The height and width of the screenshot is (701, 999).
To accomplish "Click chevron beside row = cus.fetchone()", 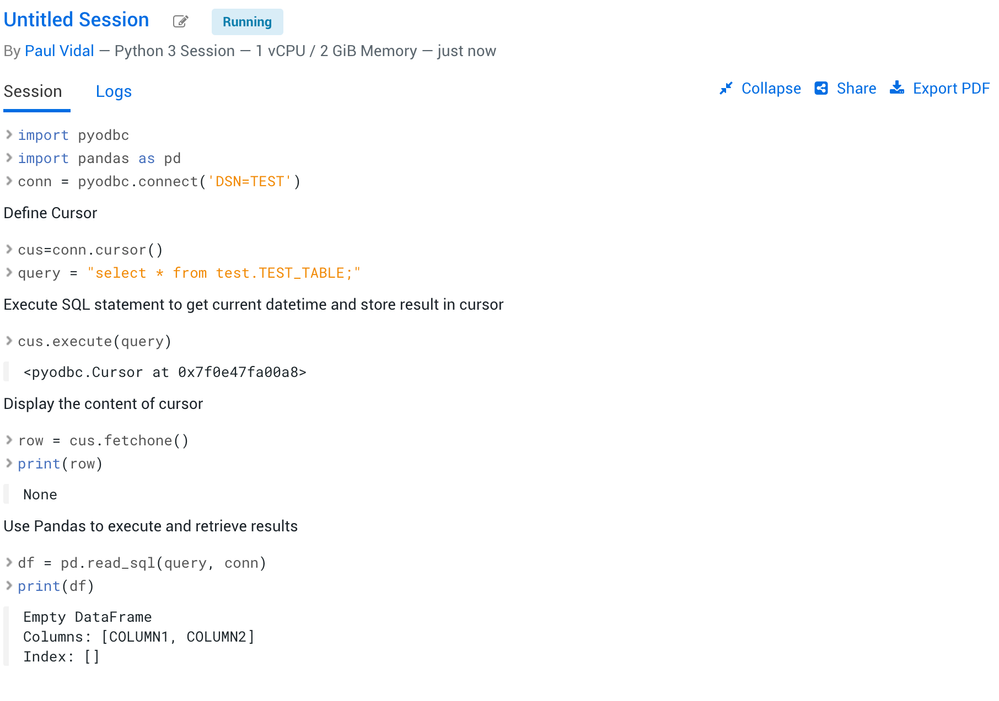I will (x=9, y=440).
